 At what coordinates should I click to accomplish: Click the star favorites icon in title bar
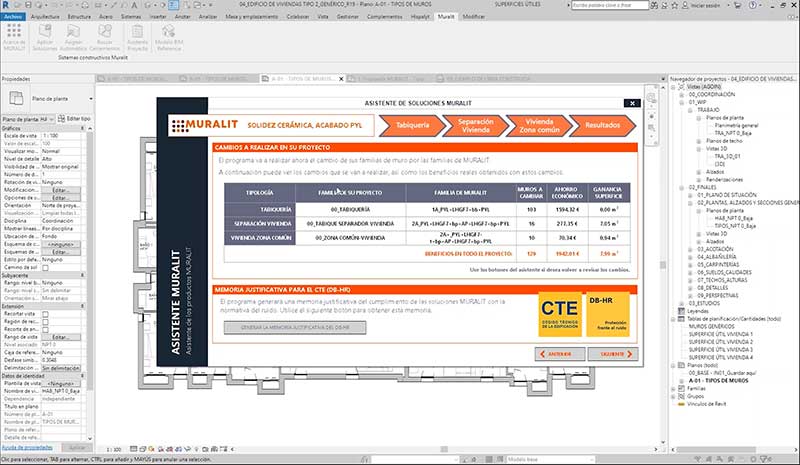pos(674,5)
